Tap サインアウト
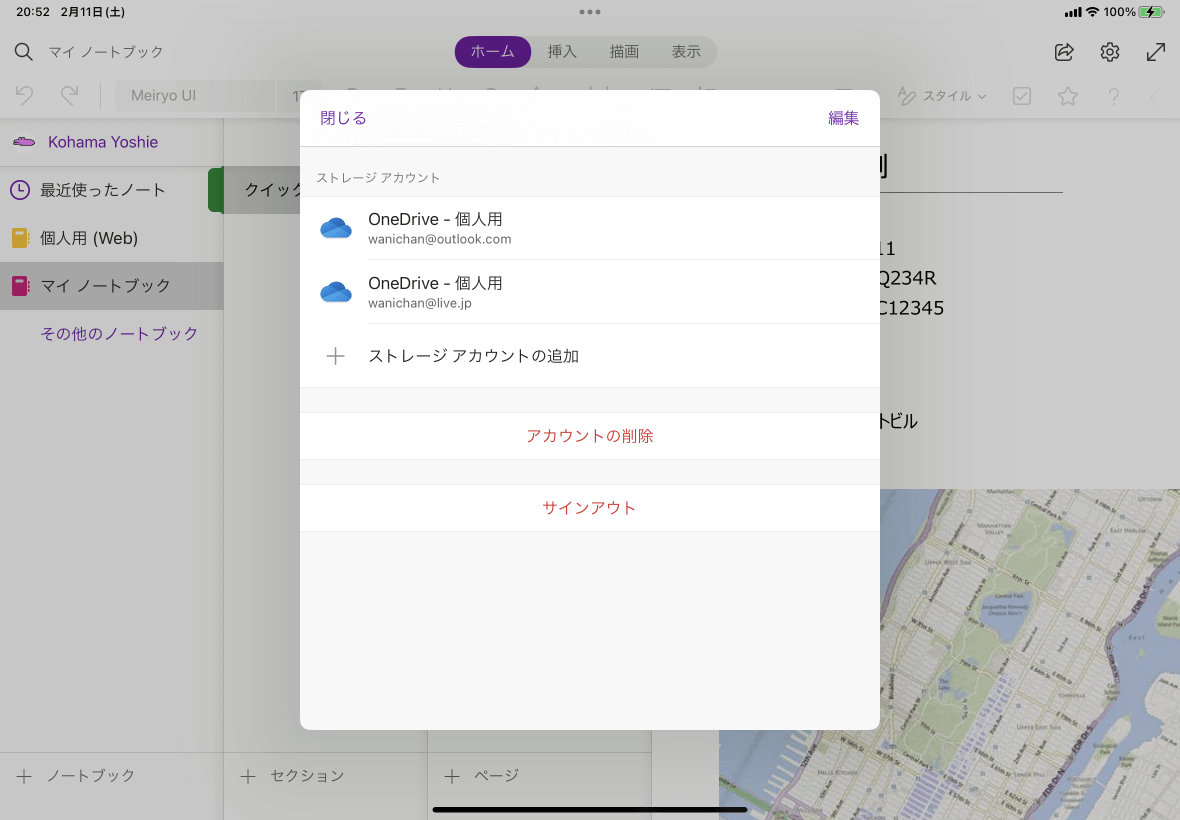This screenshot has width=1180, height=820. pos(590,508)
